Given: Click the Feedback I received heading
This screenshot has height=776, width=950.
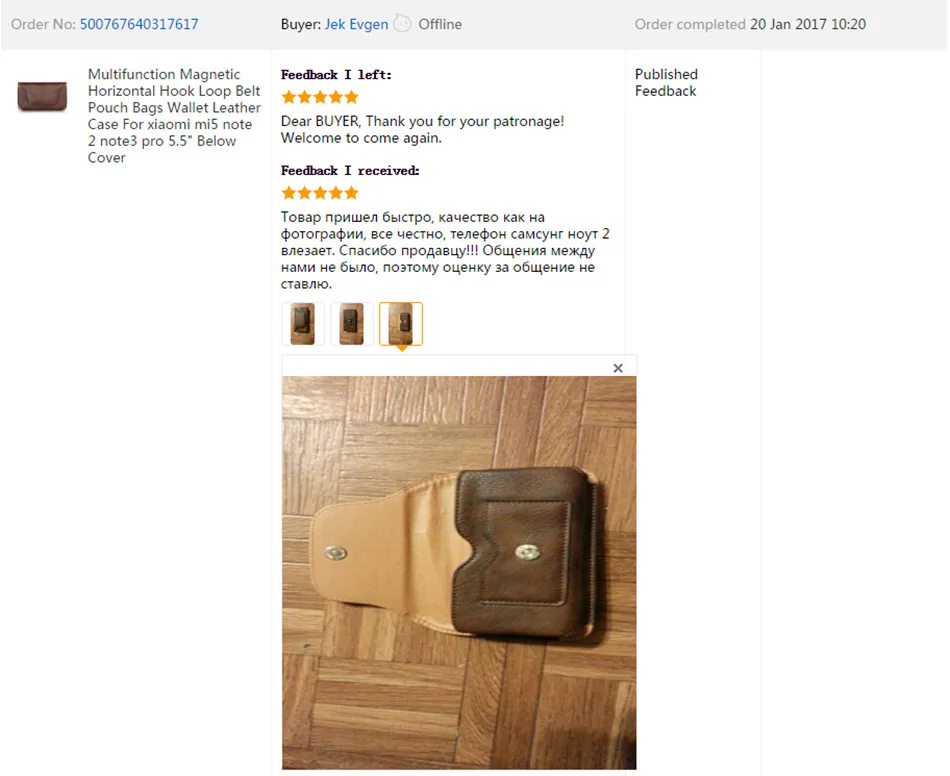Looking at the screenshot, I should pyautogui.click(x=350, y=170).
